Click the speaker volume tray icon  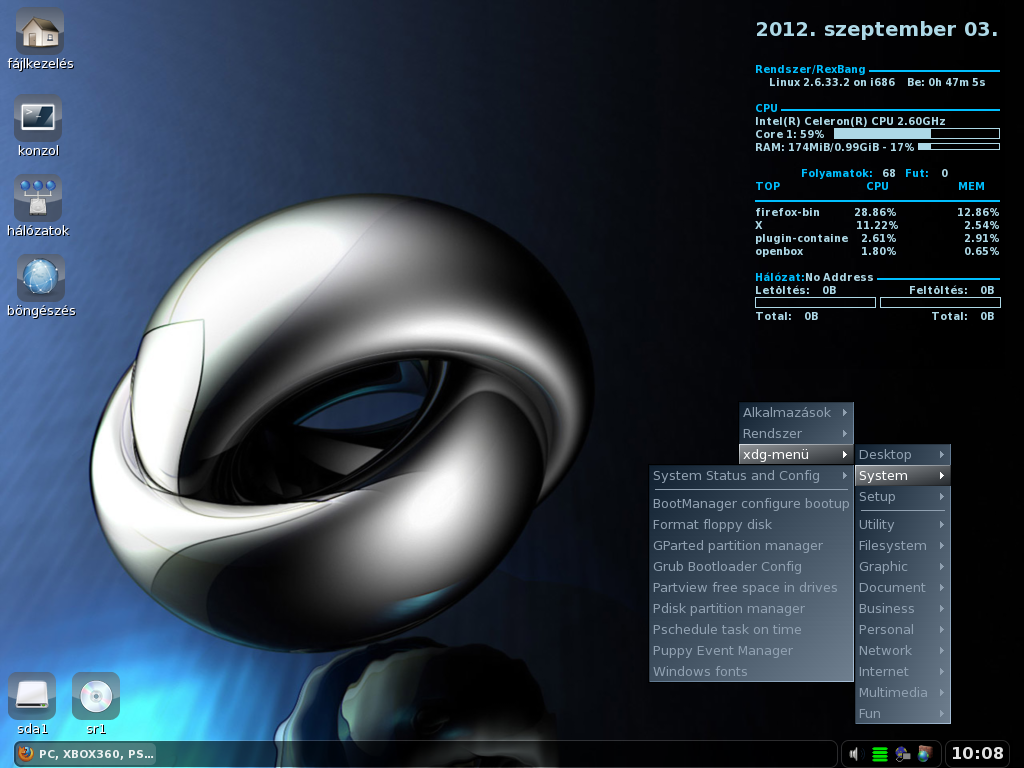coord(856,754)
